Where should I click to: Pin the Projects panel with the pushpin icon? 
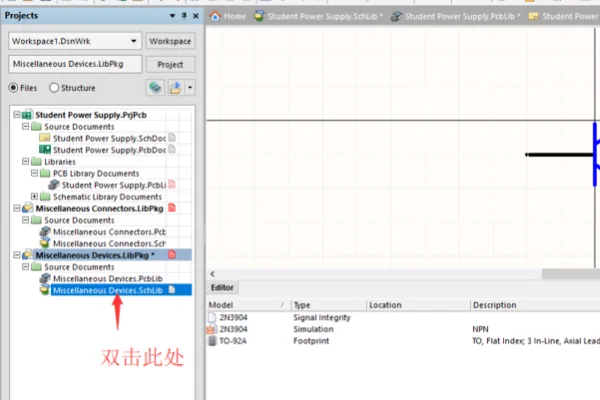click(184, 16)
